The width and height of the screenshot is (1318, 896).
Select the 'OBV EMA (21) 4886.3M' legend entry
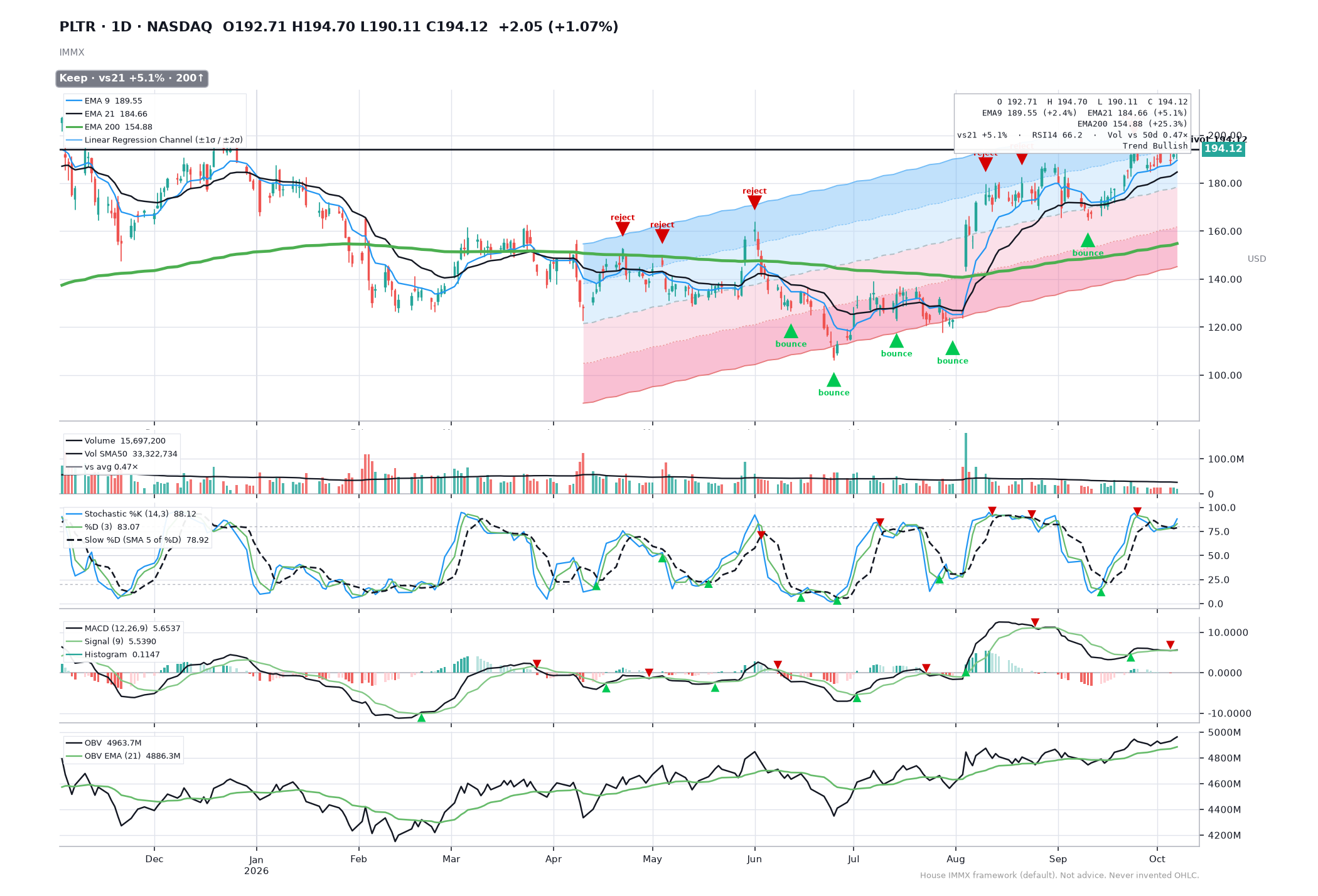click(x=123, y=757)
